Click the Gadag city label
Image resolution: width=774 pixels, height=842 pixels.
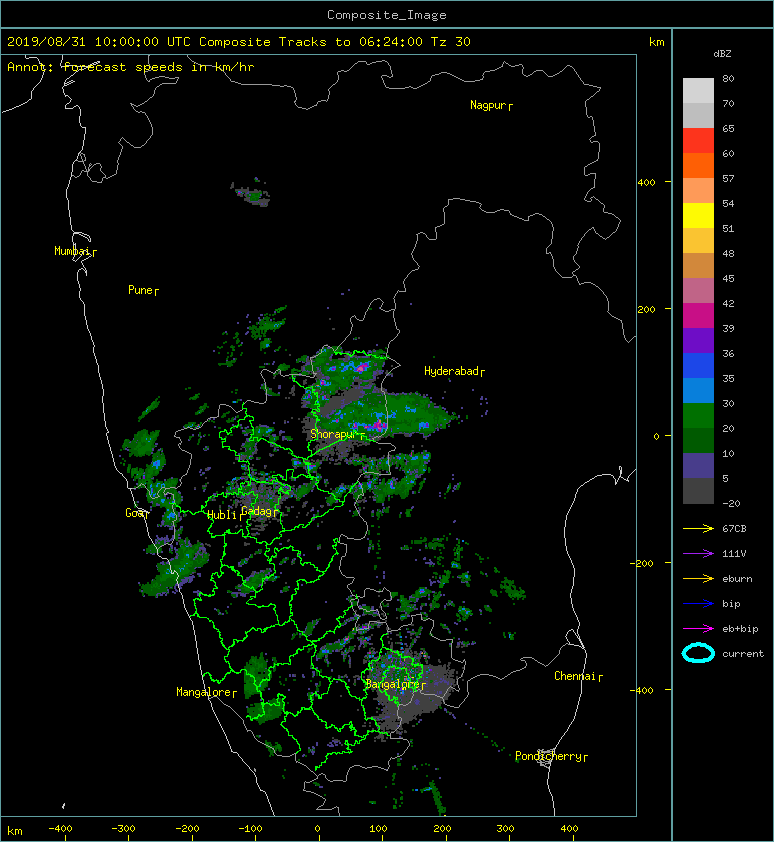tap(256, 511)
